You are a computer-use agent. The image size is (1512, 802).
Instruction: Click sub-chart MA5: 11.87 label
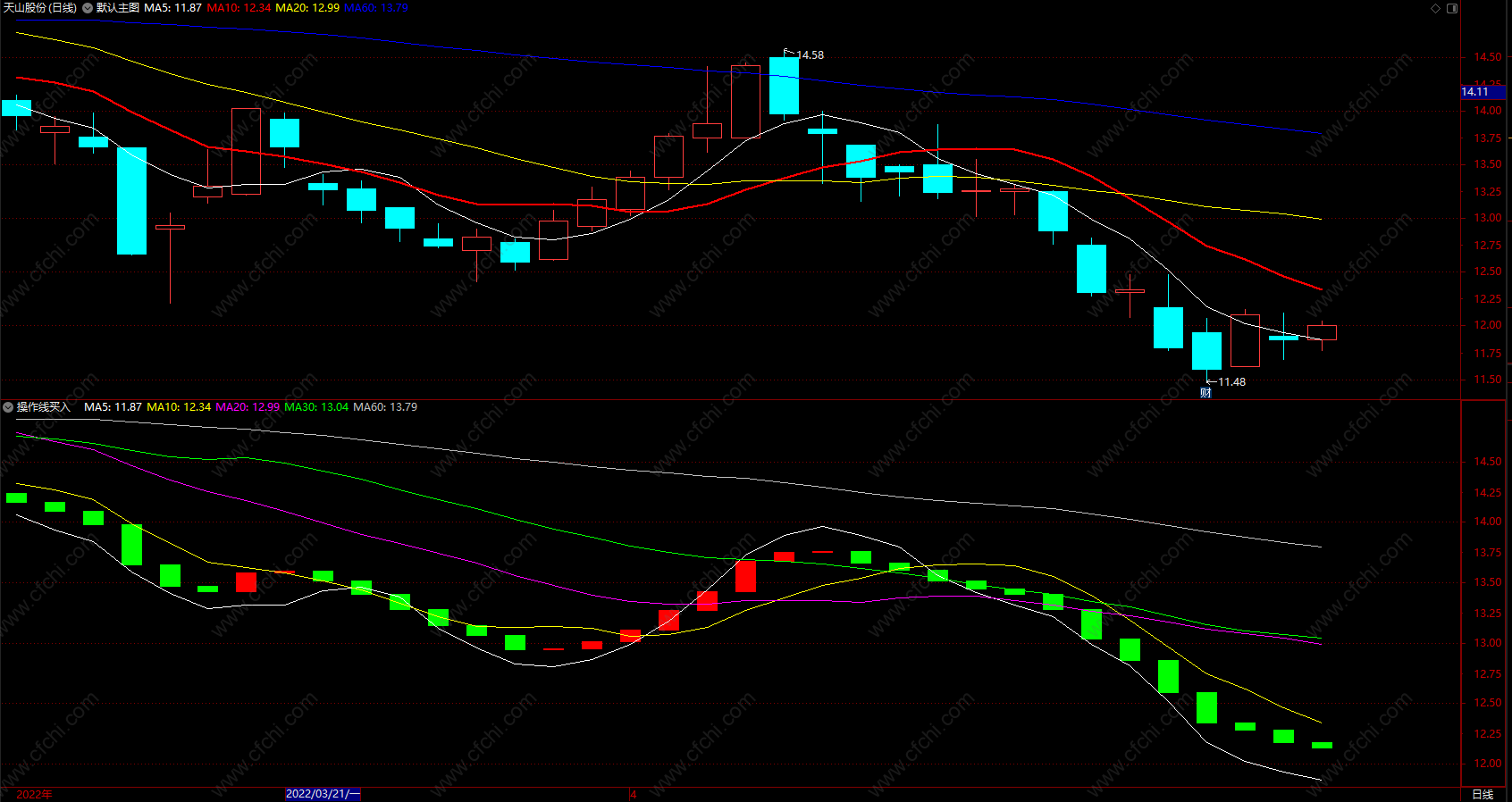point(113,407)
